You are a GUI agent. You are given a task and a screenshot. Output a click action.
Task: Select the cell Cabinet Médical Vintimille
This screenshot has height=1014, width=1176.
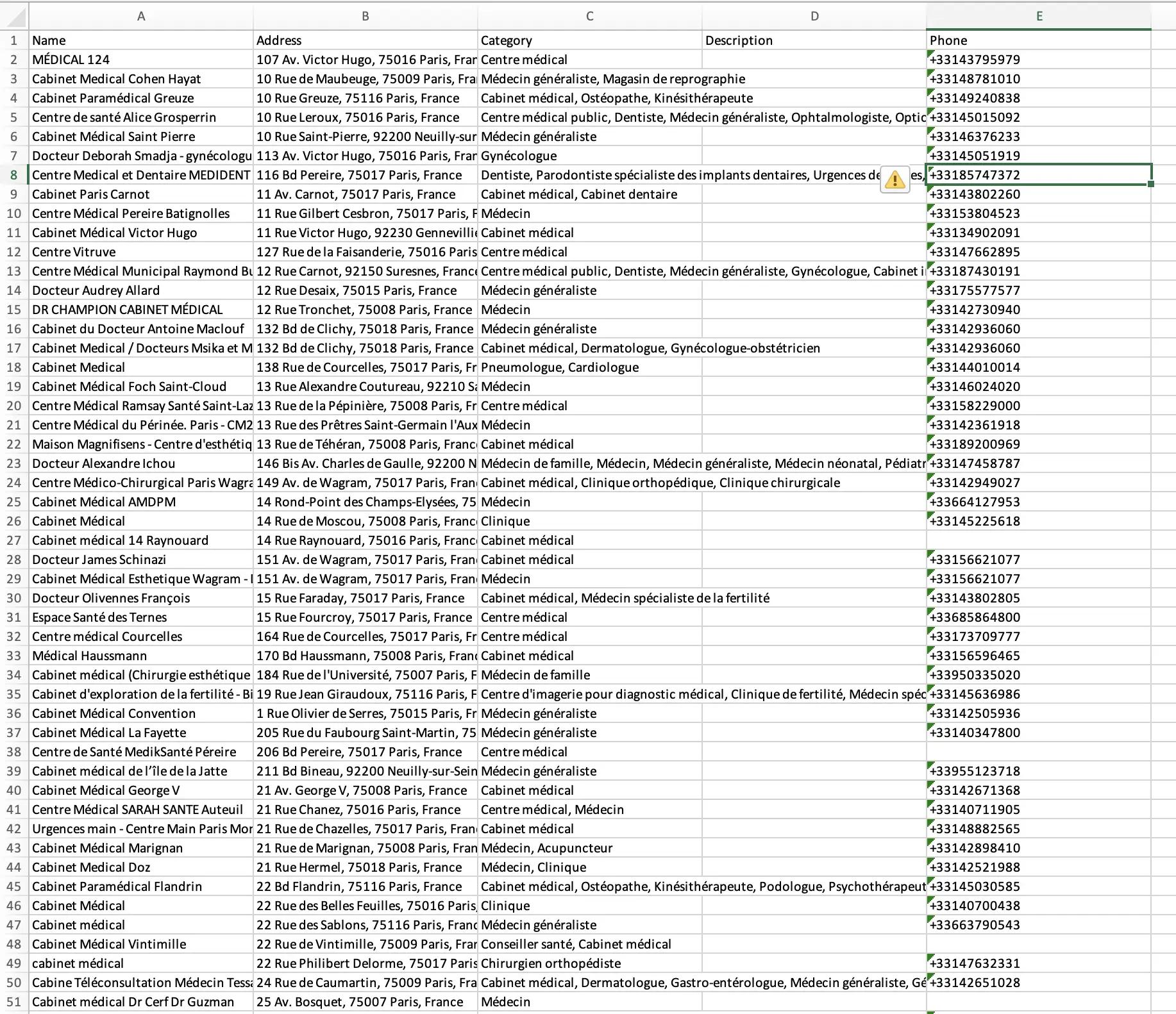(x=141, y=944)
